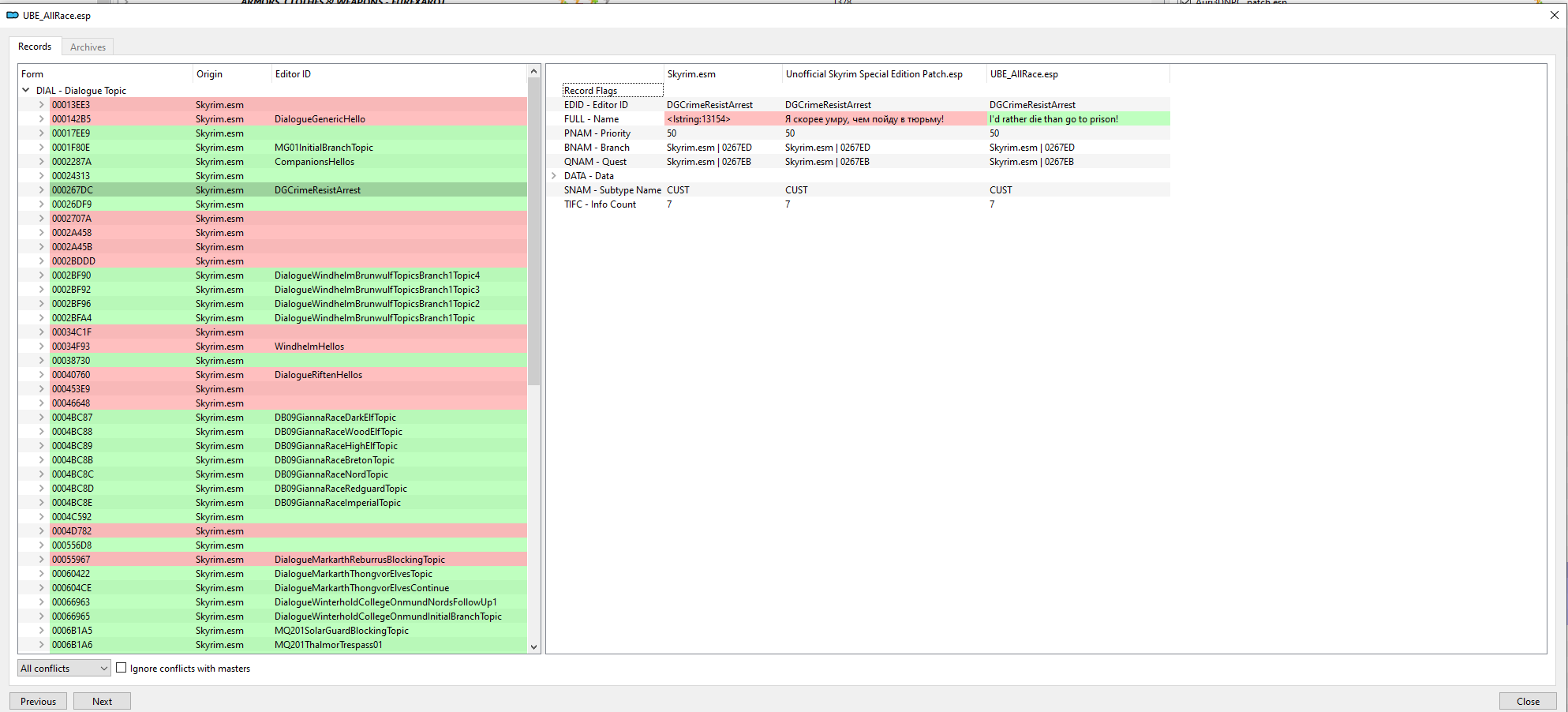Click "I'd rather die than go to prison!" cell
1568x712 pixels.
click(1078, 119)
